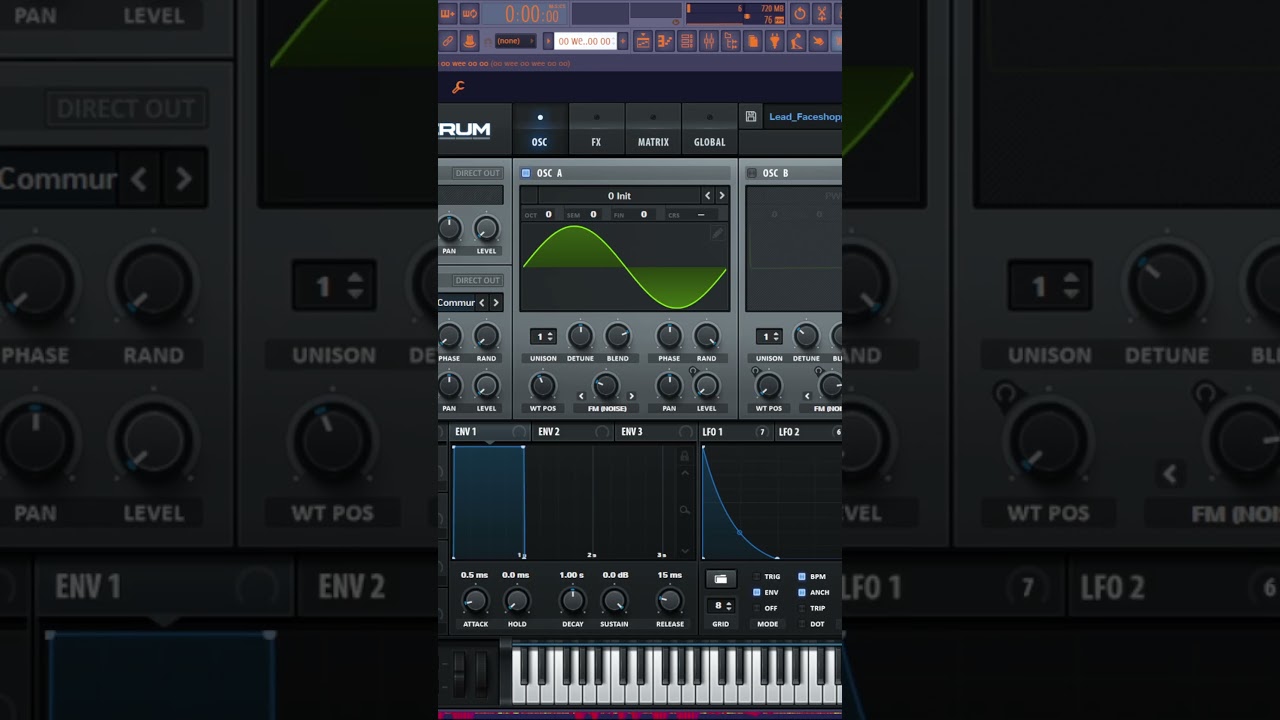The width and height of the screenshot is (1280, 720).
Task: Toggle the LFO TRIG mode checkbox
Action: (757, 577)
